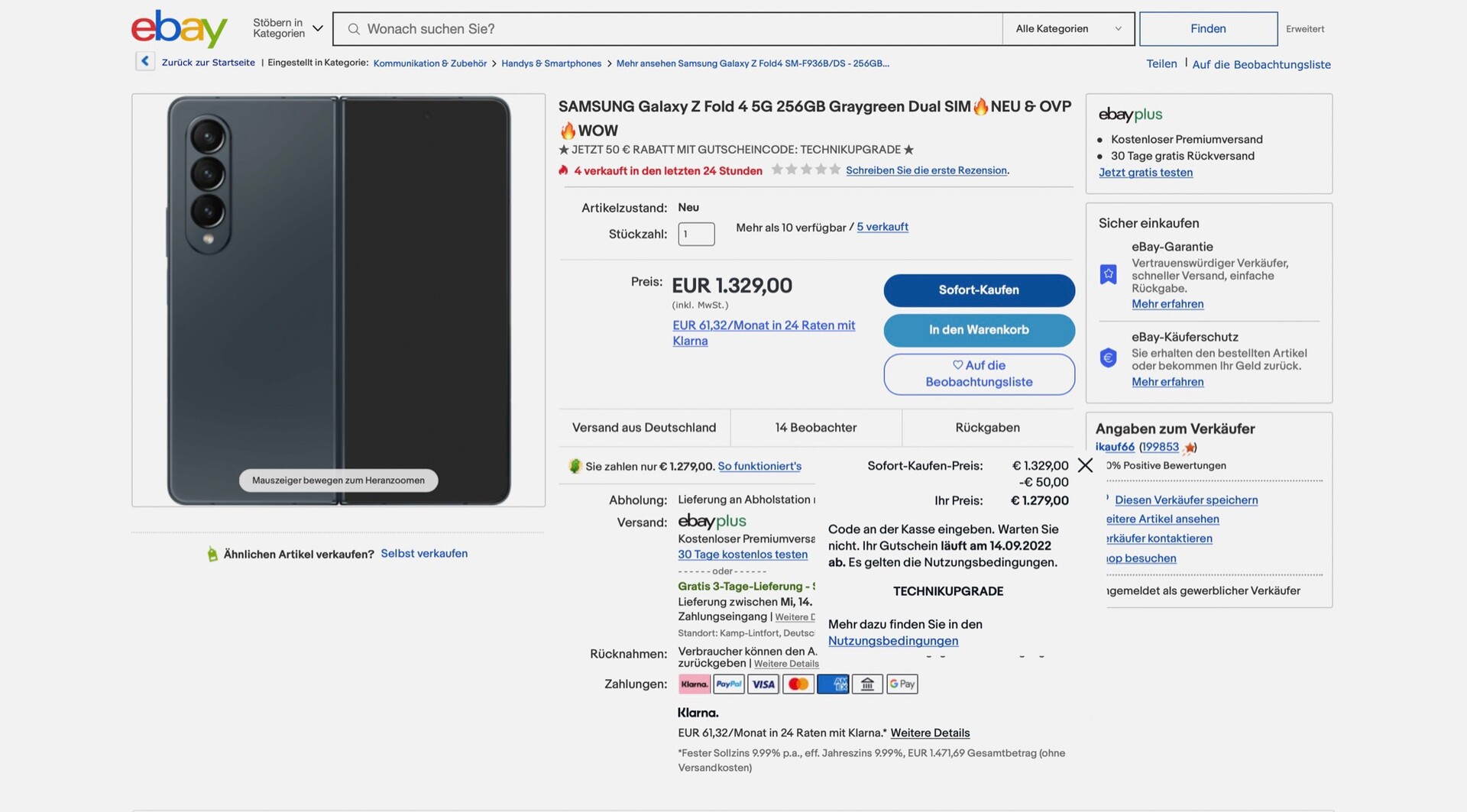This screenshot has height=812, width=1467.
Task: Click the Google Pay payment icon
Action: click(x=902, y=684)
